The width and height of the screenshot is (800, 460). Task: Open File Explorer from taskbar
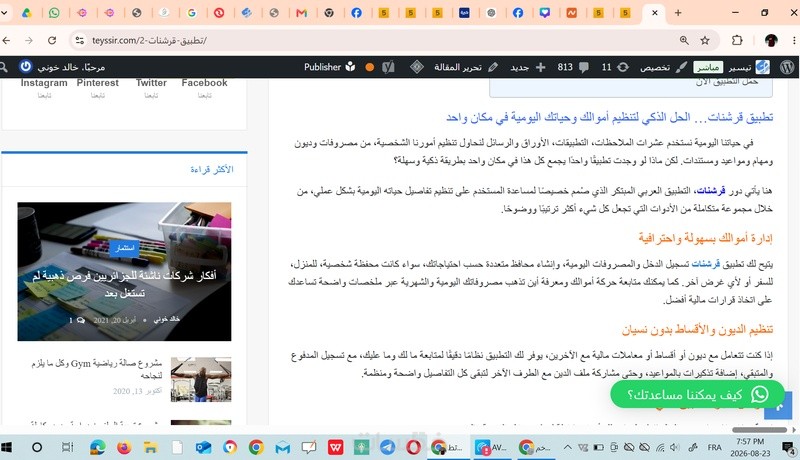pos(150,447)
